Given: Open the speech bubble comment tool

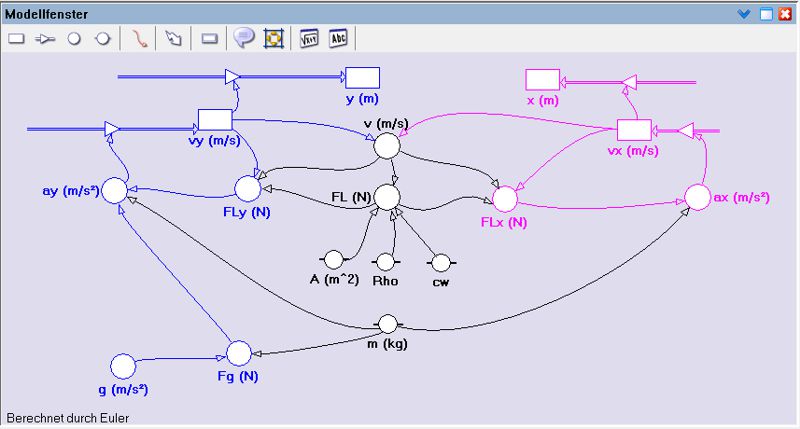Looking at the screenshot, I should (243, 38).
